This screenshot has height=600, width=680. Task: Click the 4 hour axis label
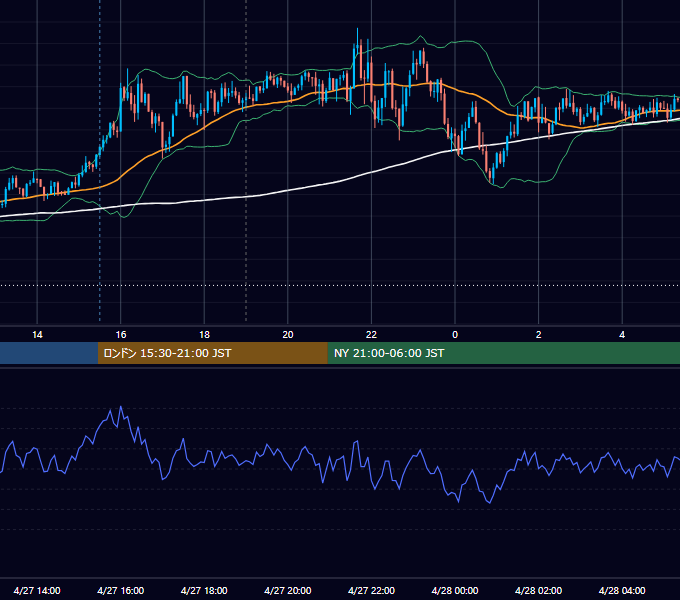coord(622,335)
